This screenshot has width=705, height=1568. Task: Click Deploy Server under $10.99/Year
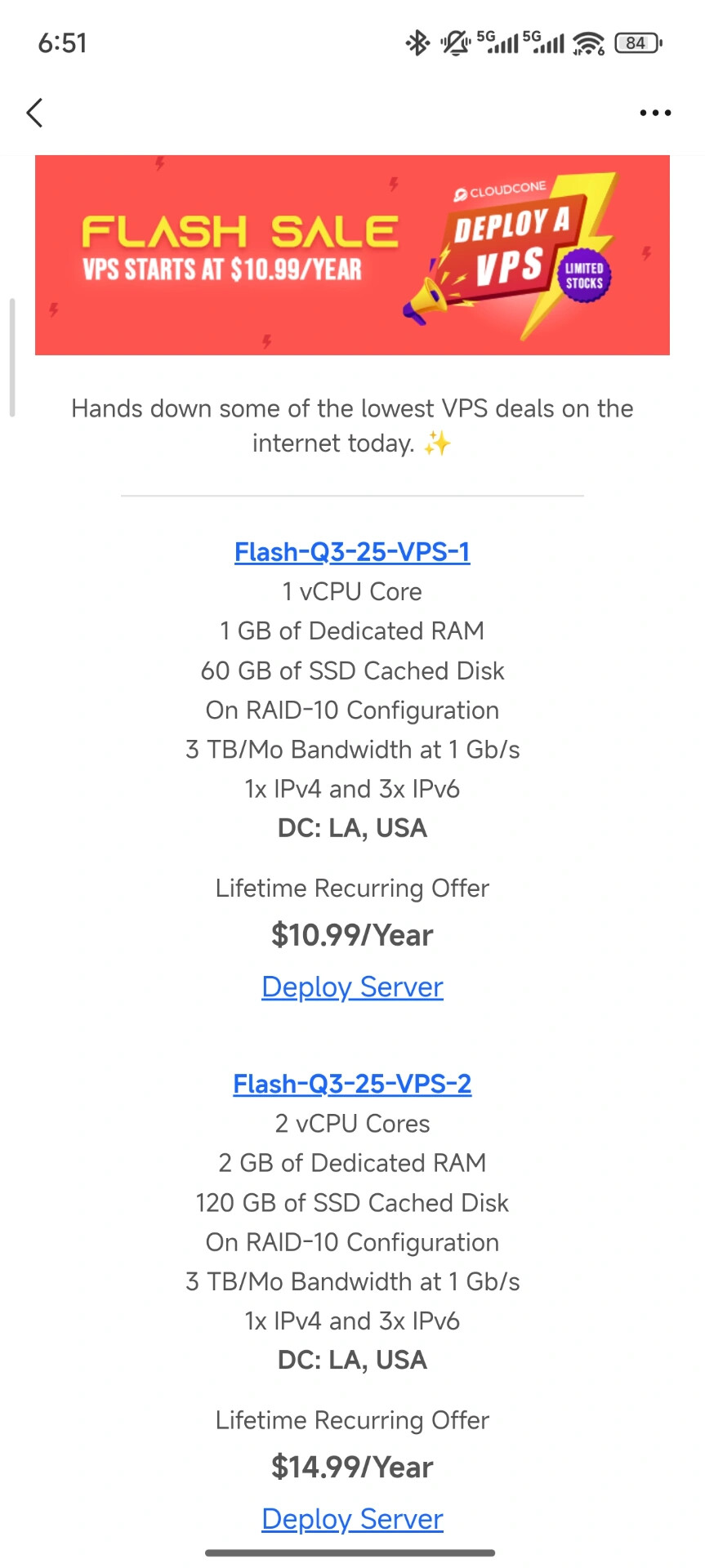tap(352, 987)
